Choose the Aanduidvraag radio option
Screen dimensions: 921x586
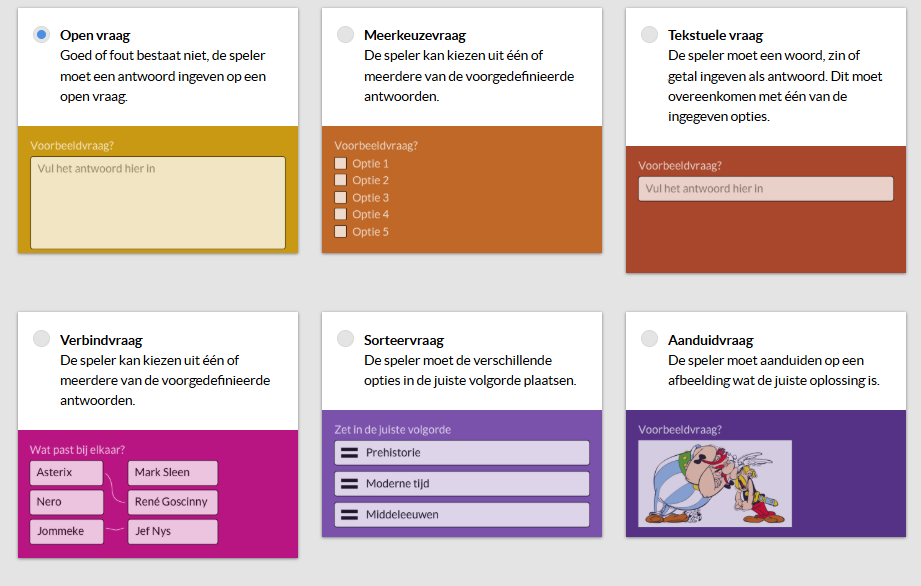[649, 339]
